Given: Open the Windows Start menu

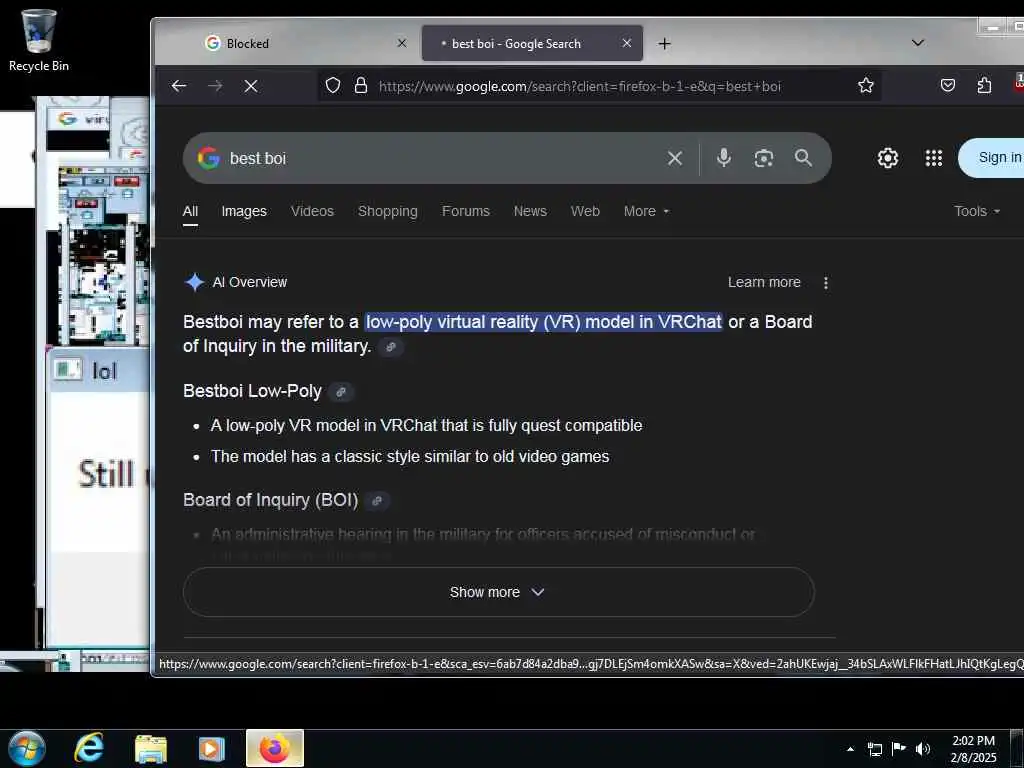Looking at the screenshot, I should coord(27,748).
